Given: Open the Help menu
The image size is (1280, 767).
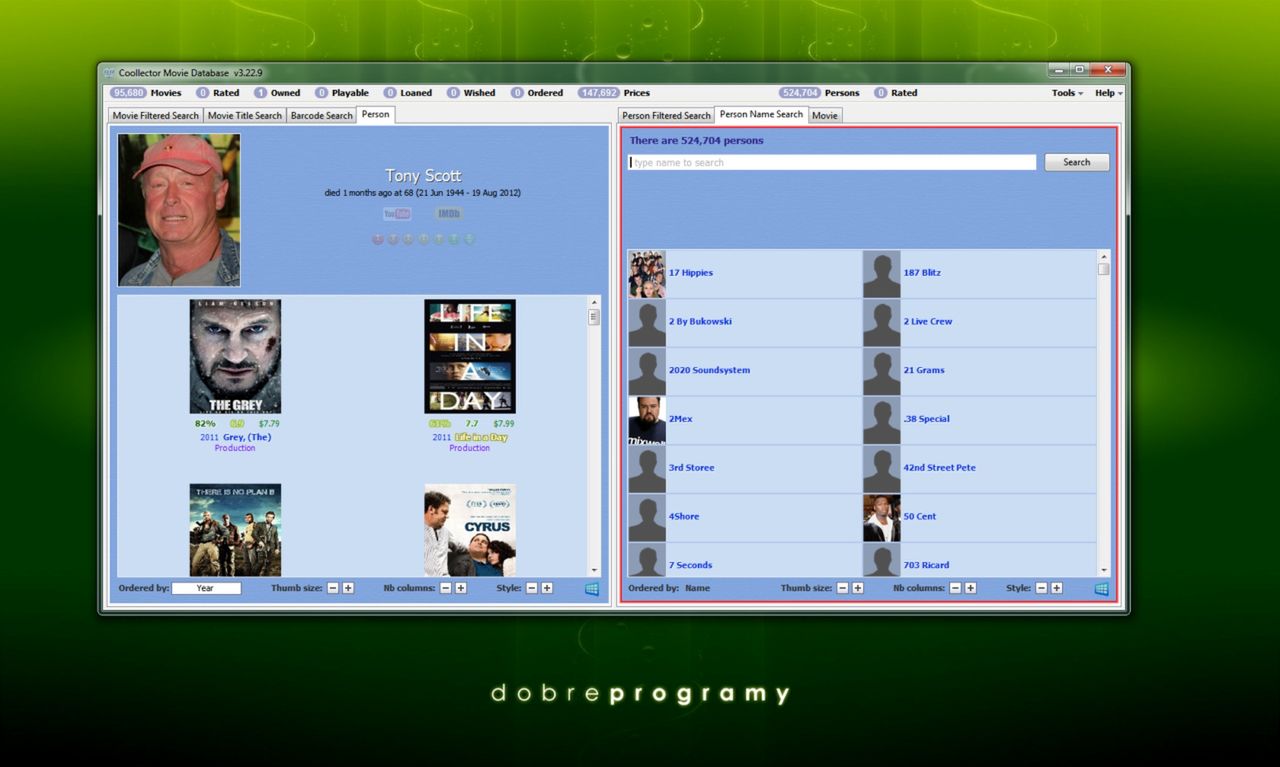Looking at the screenshot, I should click(x=1108, y=93).
